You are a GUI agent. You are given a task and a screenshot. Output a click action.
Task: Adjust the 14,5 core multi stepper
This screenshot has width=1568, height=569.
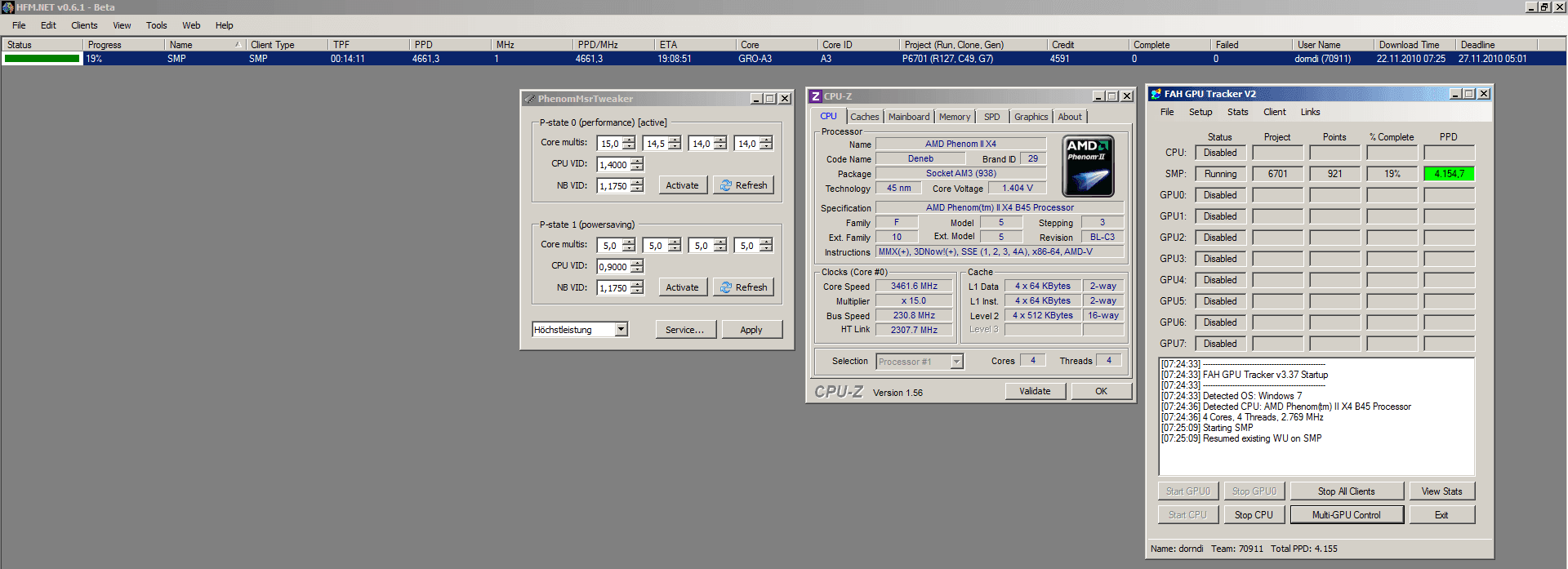674,143
